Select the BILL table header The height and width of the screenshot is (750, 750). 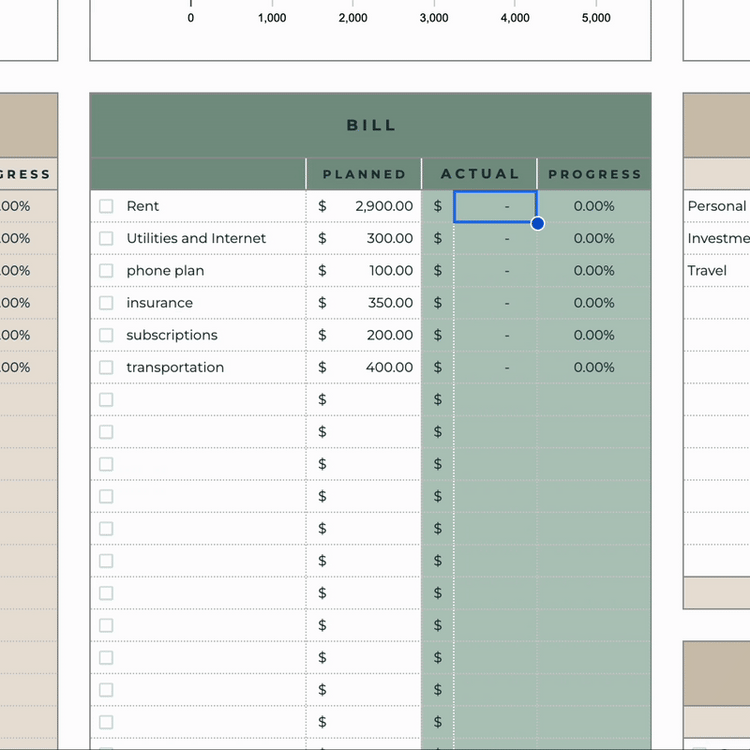pyautogui.click(x=371, y=125)
